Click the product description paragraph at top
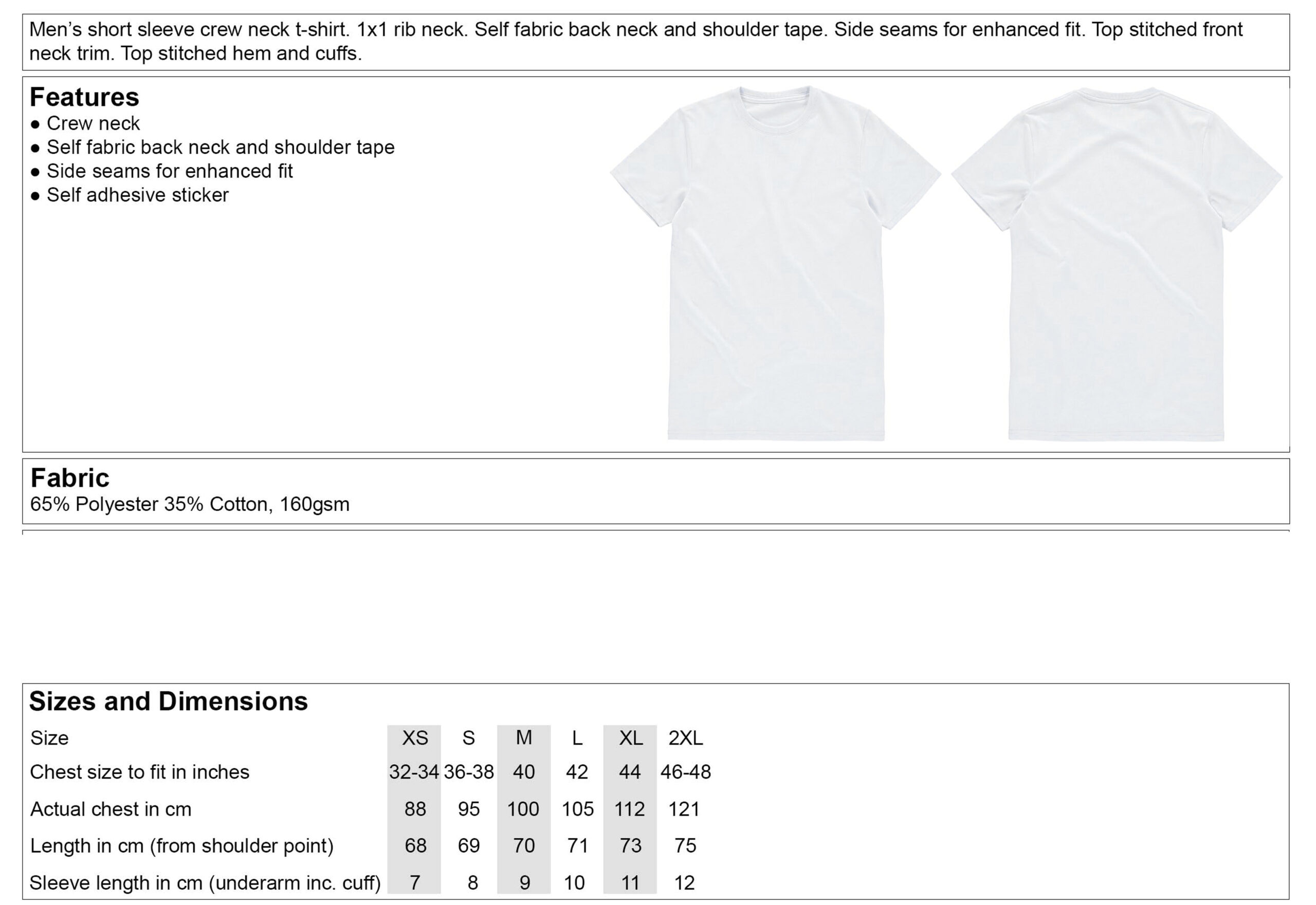1316x905 pixels. click(635, 42)
